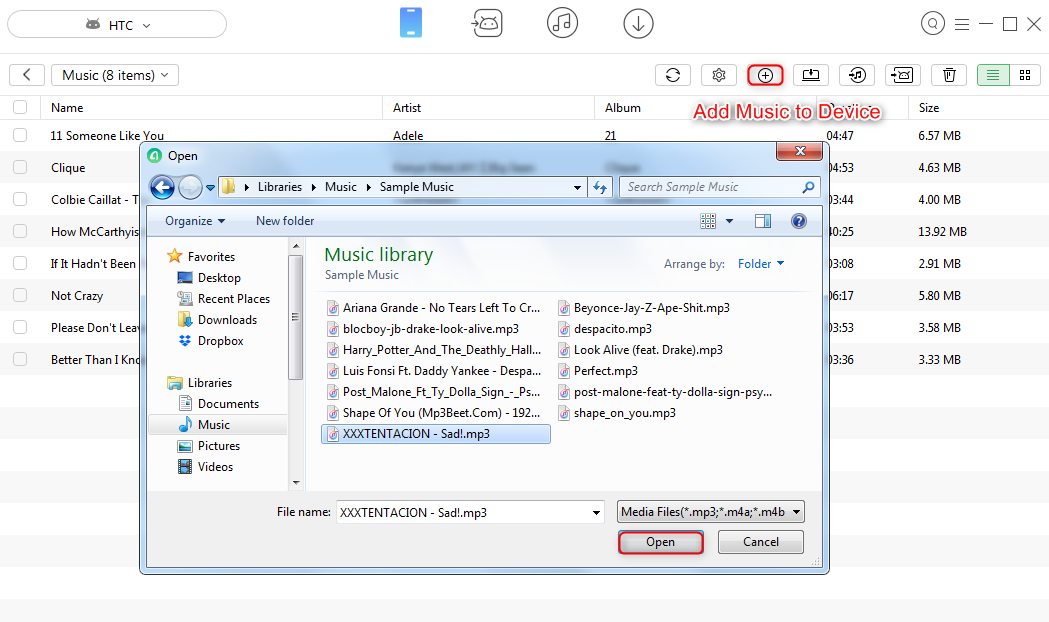Check the How McCarthyism song checkbox
This screenshot has height=622, width=1049.
click(20, 231)
